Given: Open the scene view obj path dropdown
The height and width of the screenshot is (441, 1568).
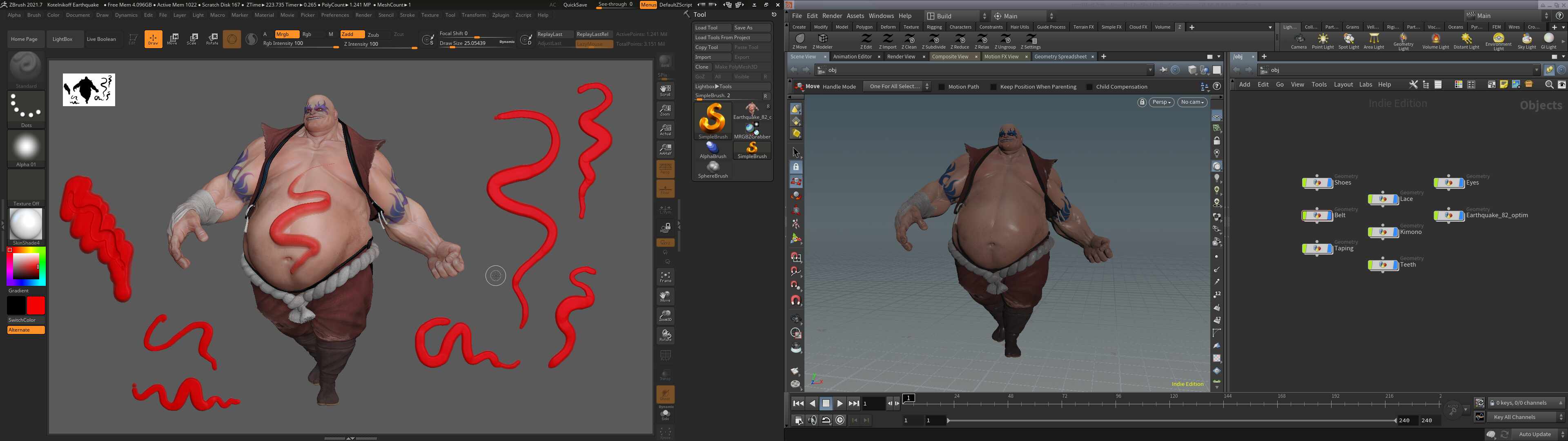Looking at the screenshot, I should coord(1150,70).
